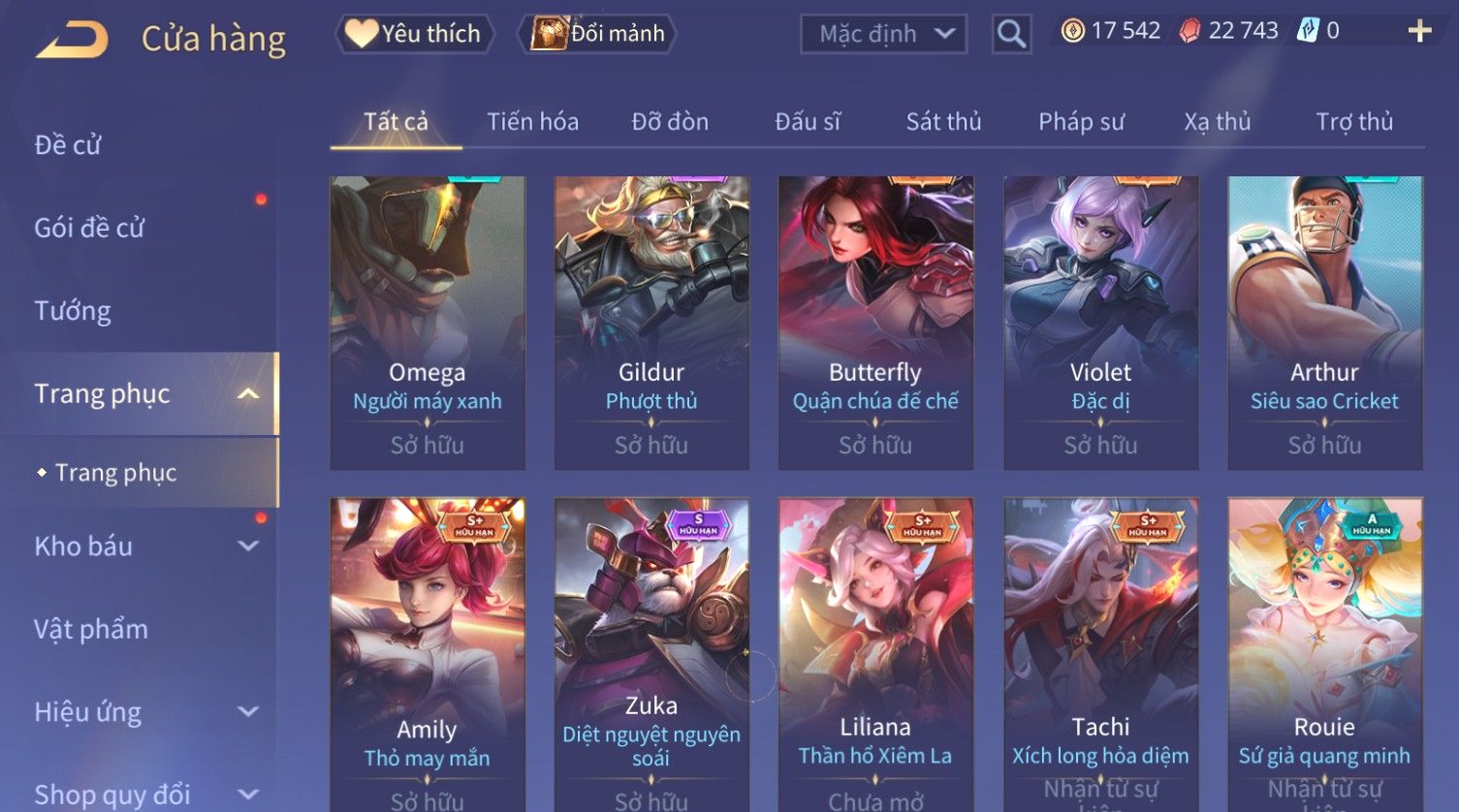Open the search magnifier icon
Image resolution: width=1459 pixels, height=812 pixels.
(1011, 35)
